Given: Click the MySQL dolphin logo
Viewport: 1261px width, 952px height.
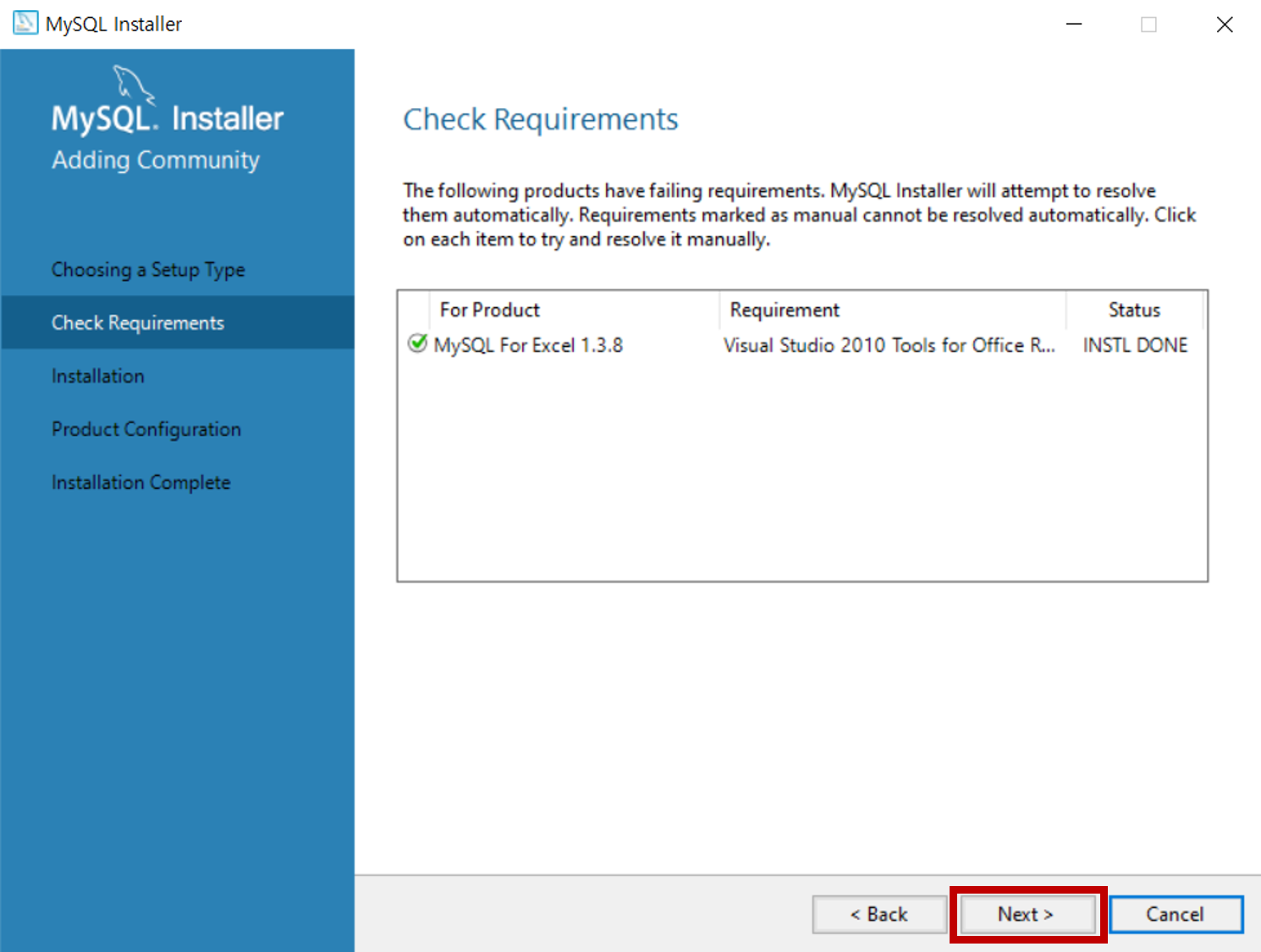Looking at the screenshot, I should tap(134, 85).
